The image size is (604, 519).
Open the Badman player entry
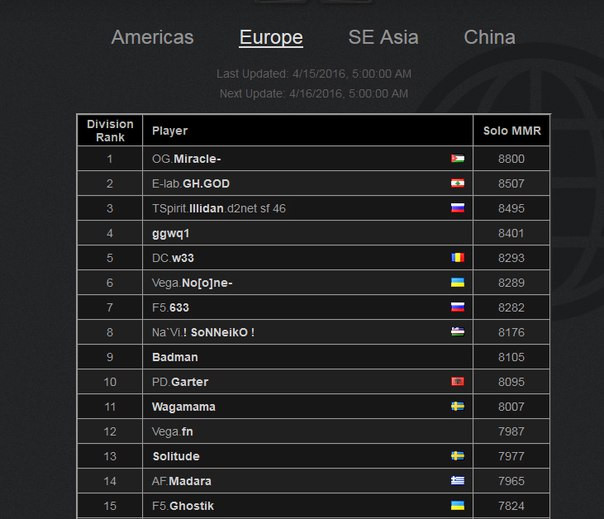coord(175,357)
